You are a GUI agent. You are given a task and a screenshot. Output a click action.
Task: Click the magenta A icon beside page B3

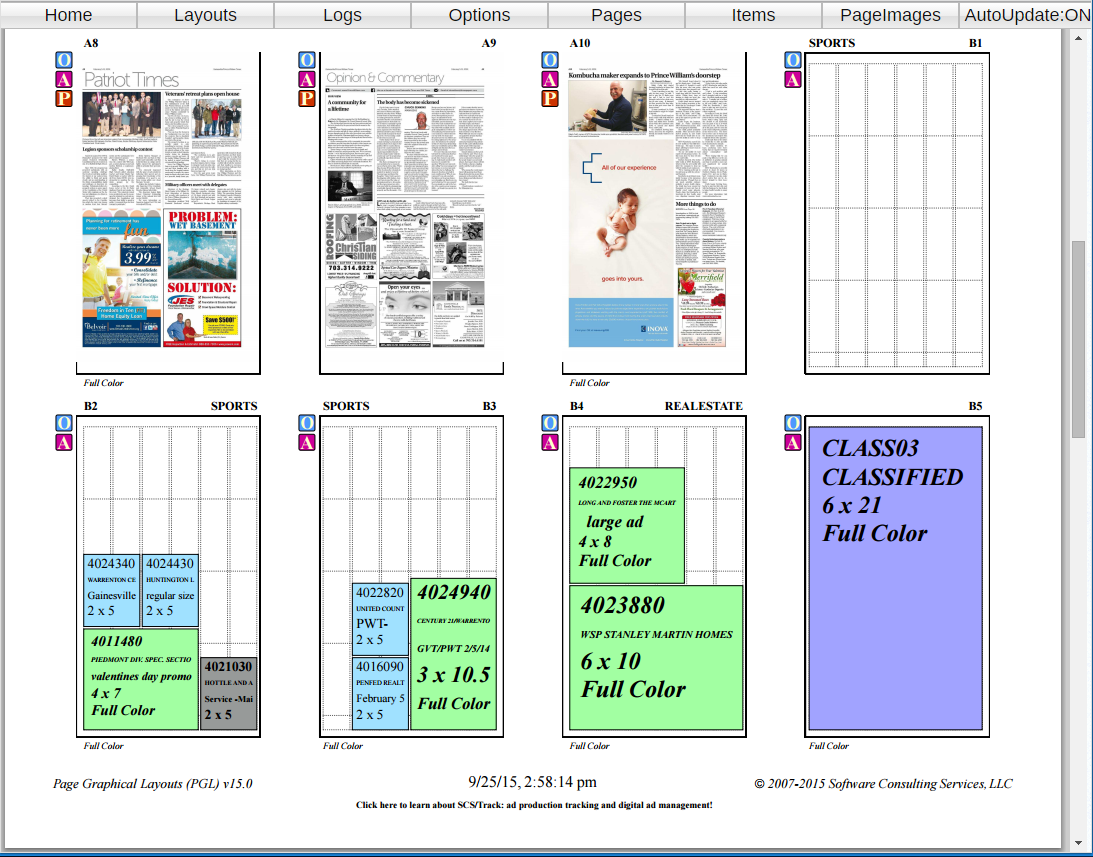[x=307, y=442]
